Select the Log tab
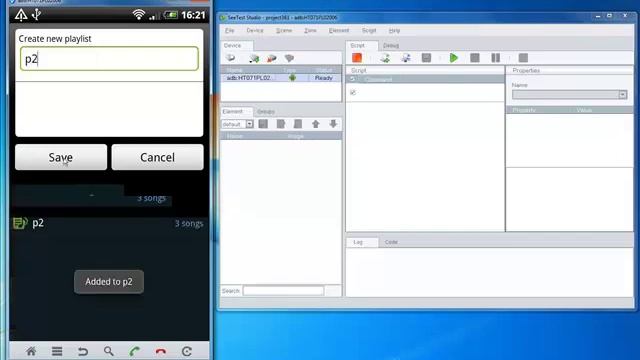This screenshot has width=640, height=360. click(x=362, y=242)
